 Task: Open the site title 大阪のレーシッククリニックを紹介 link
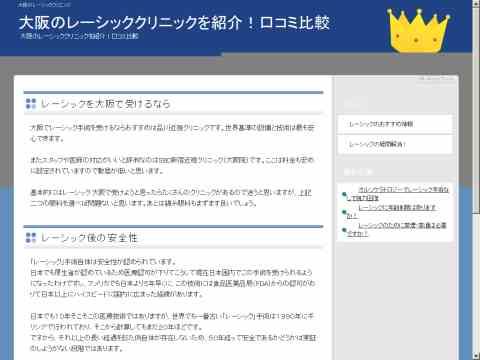click(x=174, y=23)
